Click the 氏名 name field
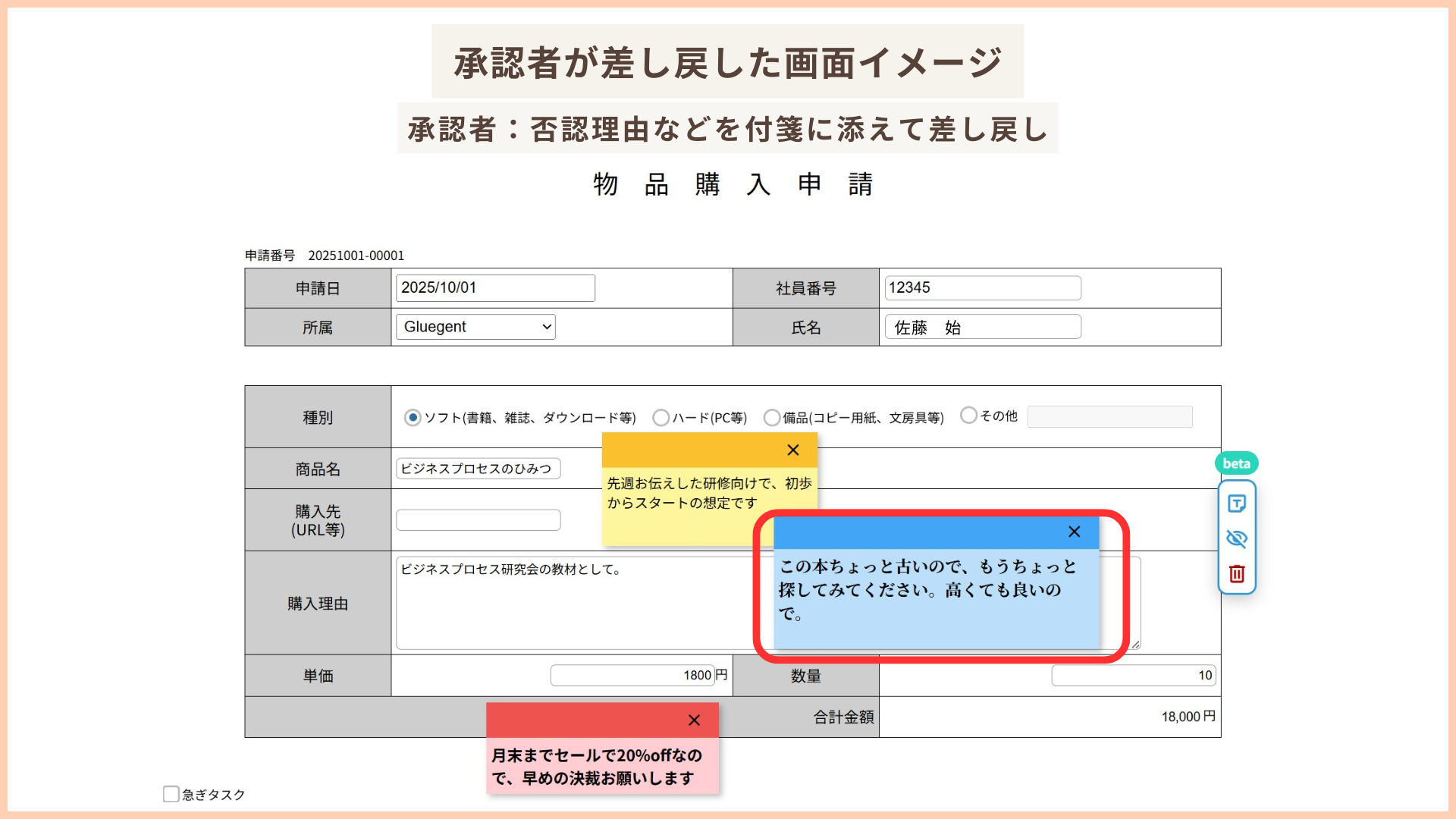 pyautogui.click(x=982, y=327)
